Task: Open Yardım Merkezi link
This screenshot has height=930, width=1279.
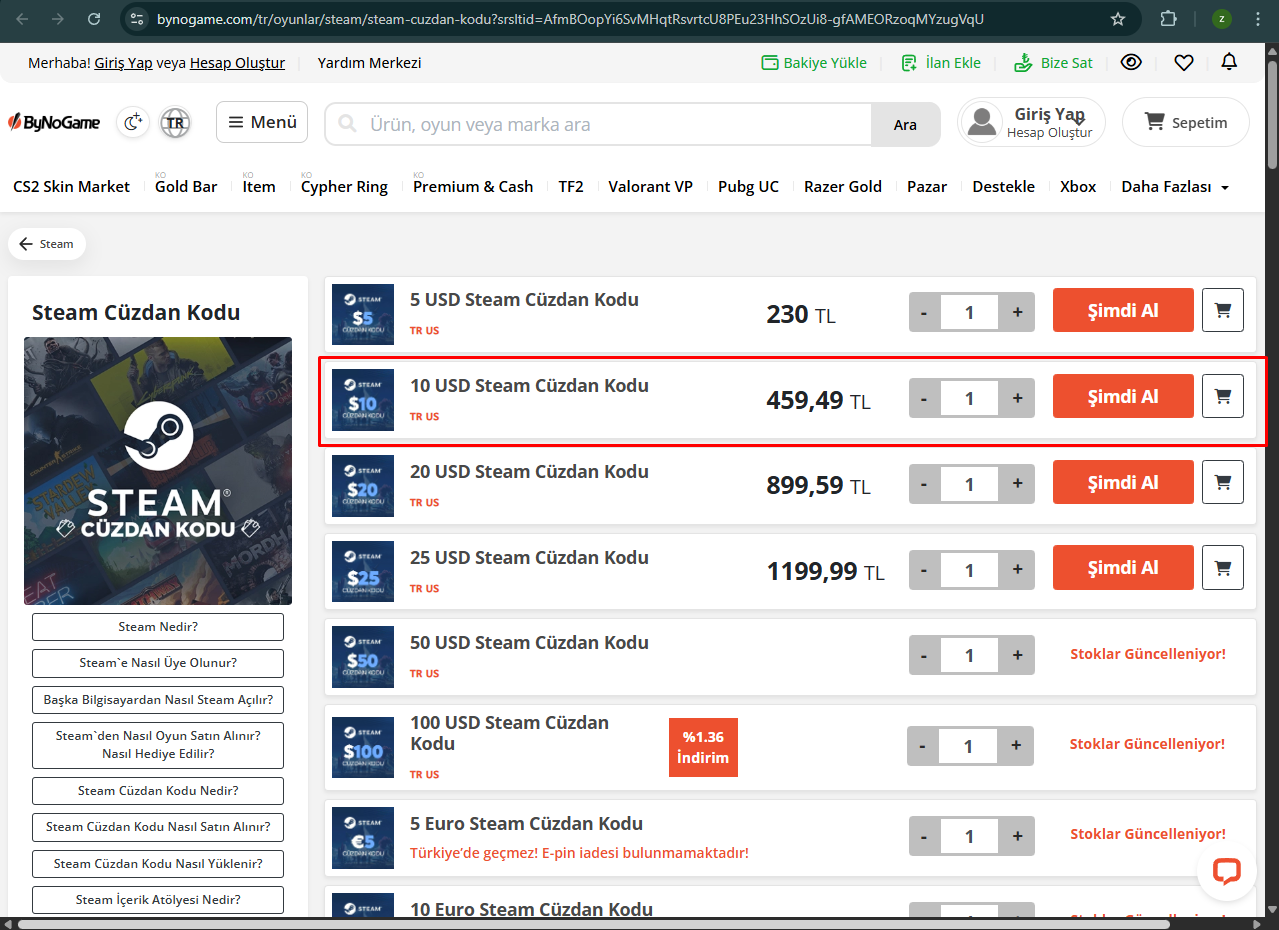Action: (x=369, y=62)
